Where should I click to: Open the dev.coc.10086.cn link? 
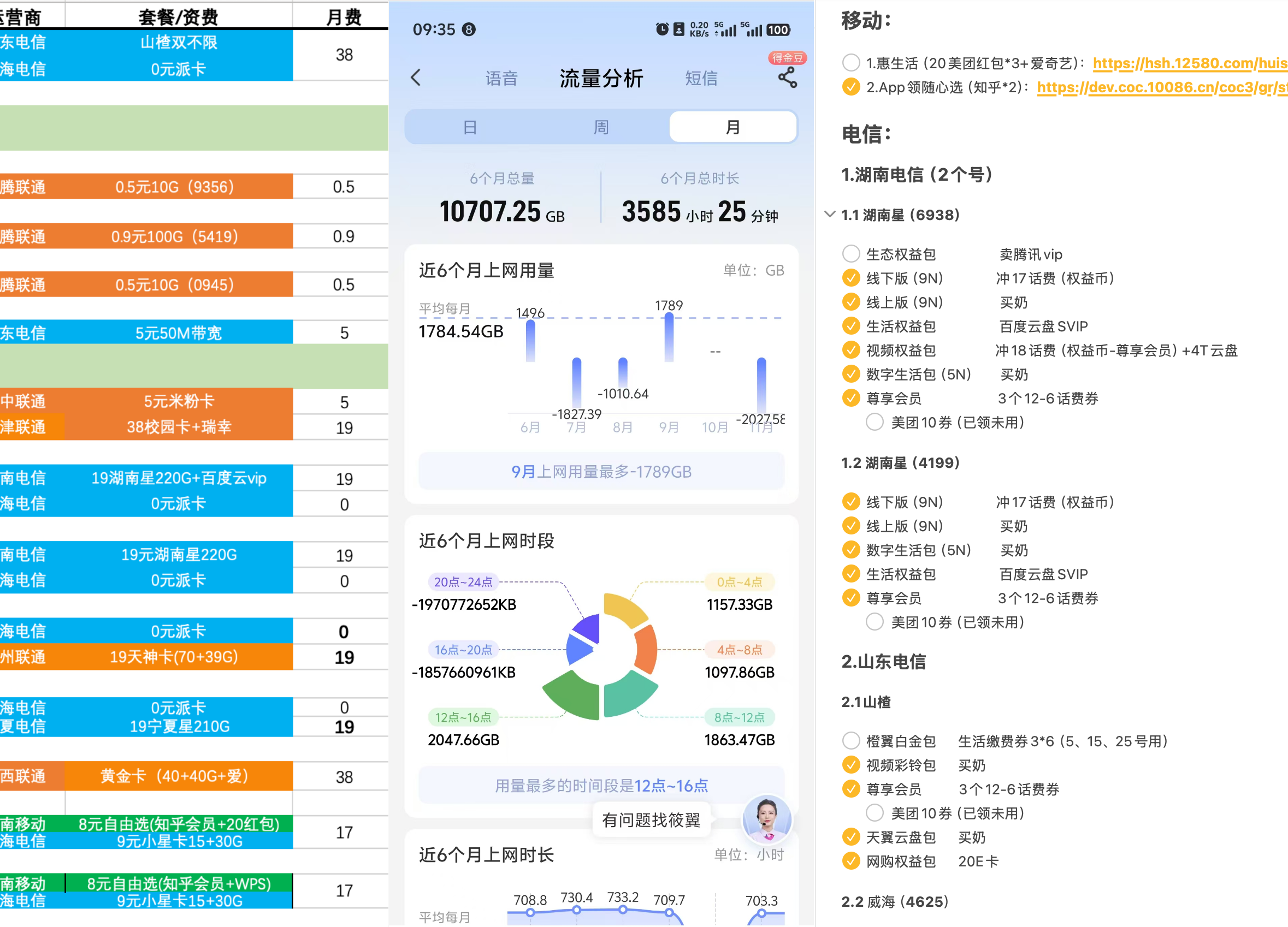tap(1162, 87)
